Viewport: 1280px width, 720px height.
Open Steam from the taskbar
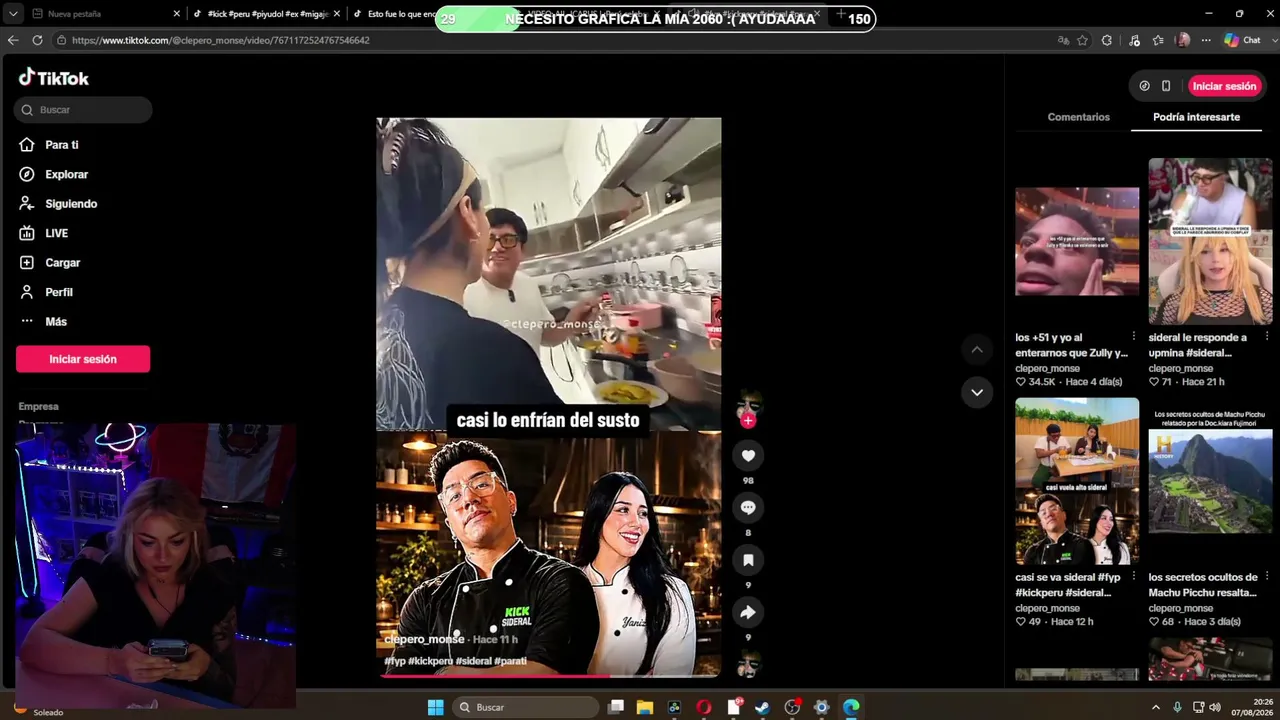[x=763, y=707]
